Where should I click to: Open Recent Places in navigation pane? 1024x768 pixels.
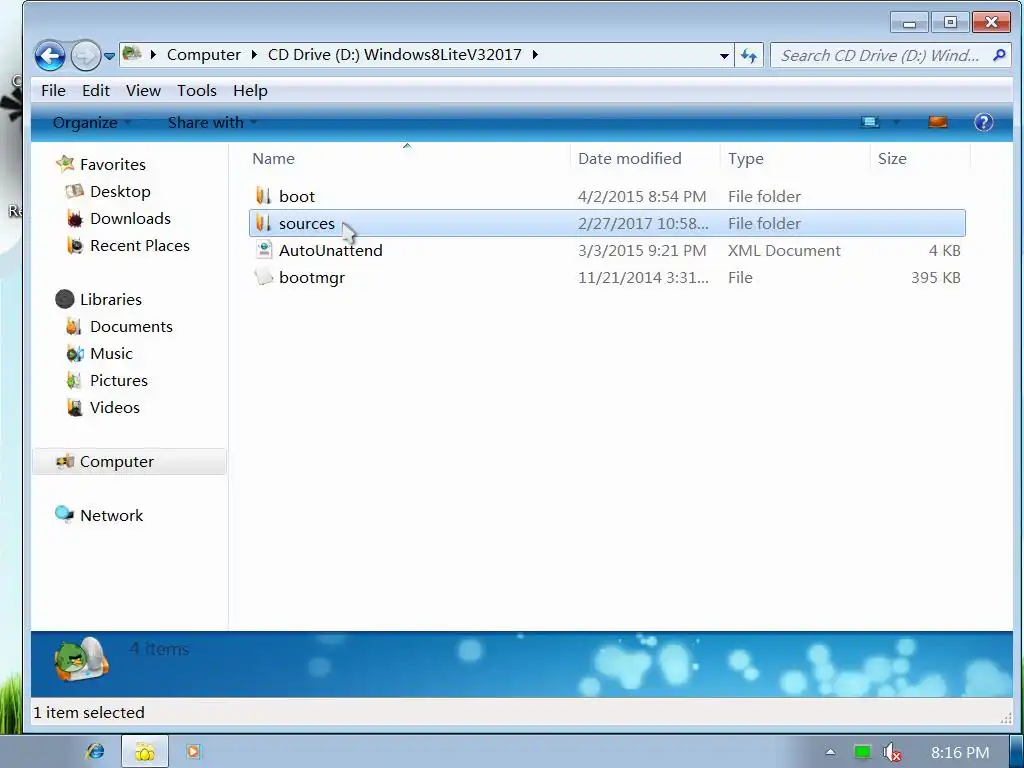tap(140, 246)
